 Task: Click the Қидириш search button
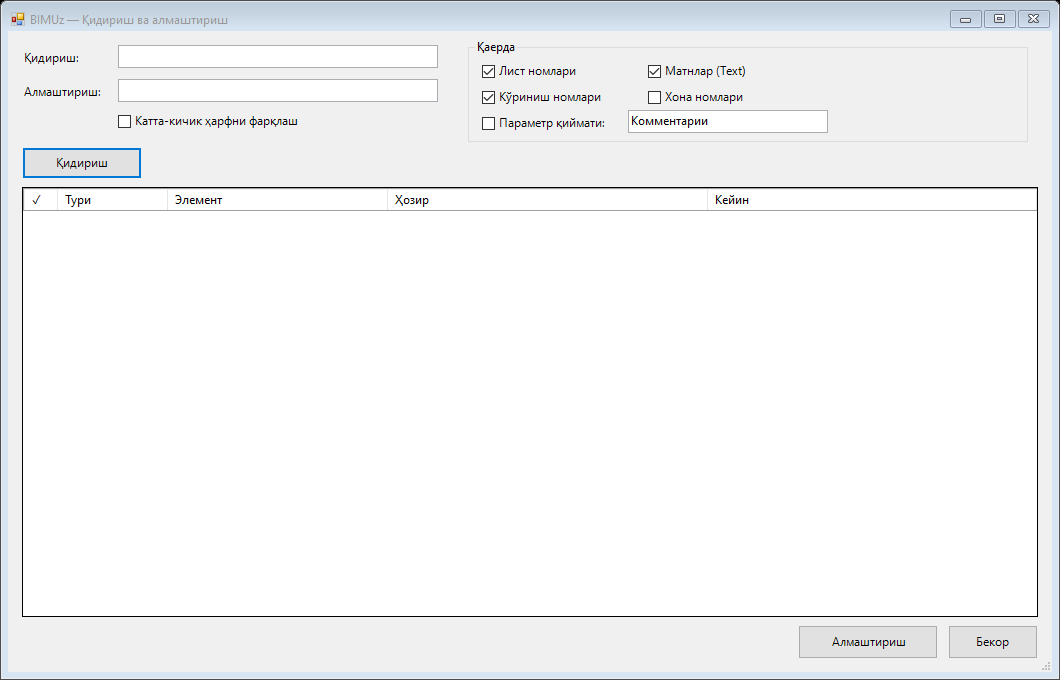point(82,163)
